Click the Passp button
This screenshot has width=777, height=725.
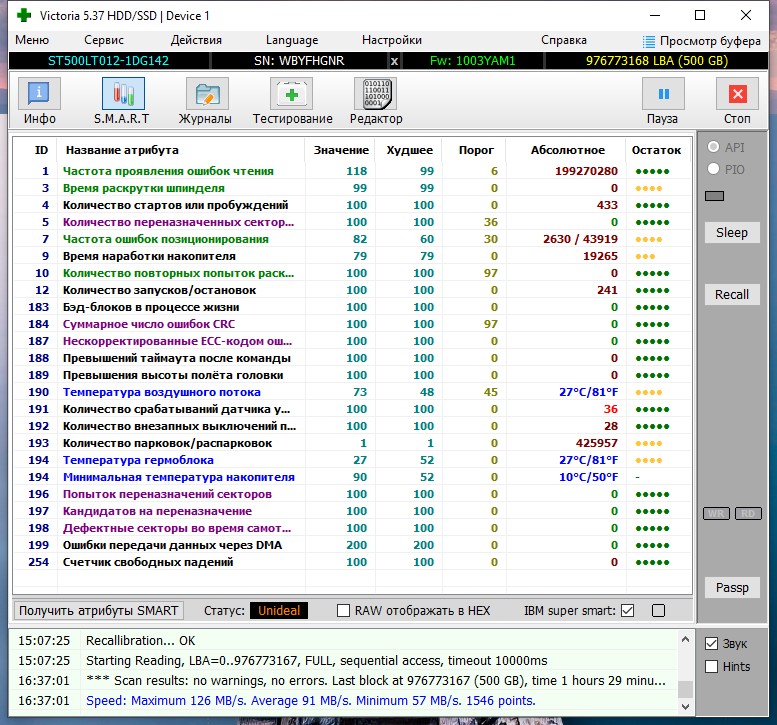pyautogui.click(x=732, y=587)
